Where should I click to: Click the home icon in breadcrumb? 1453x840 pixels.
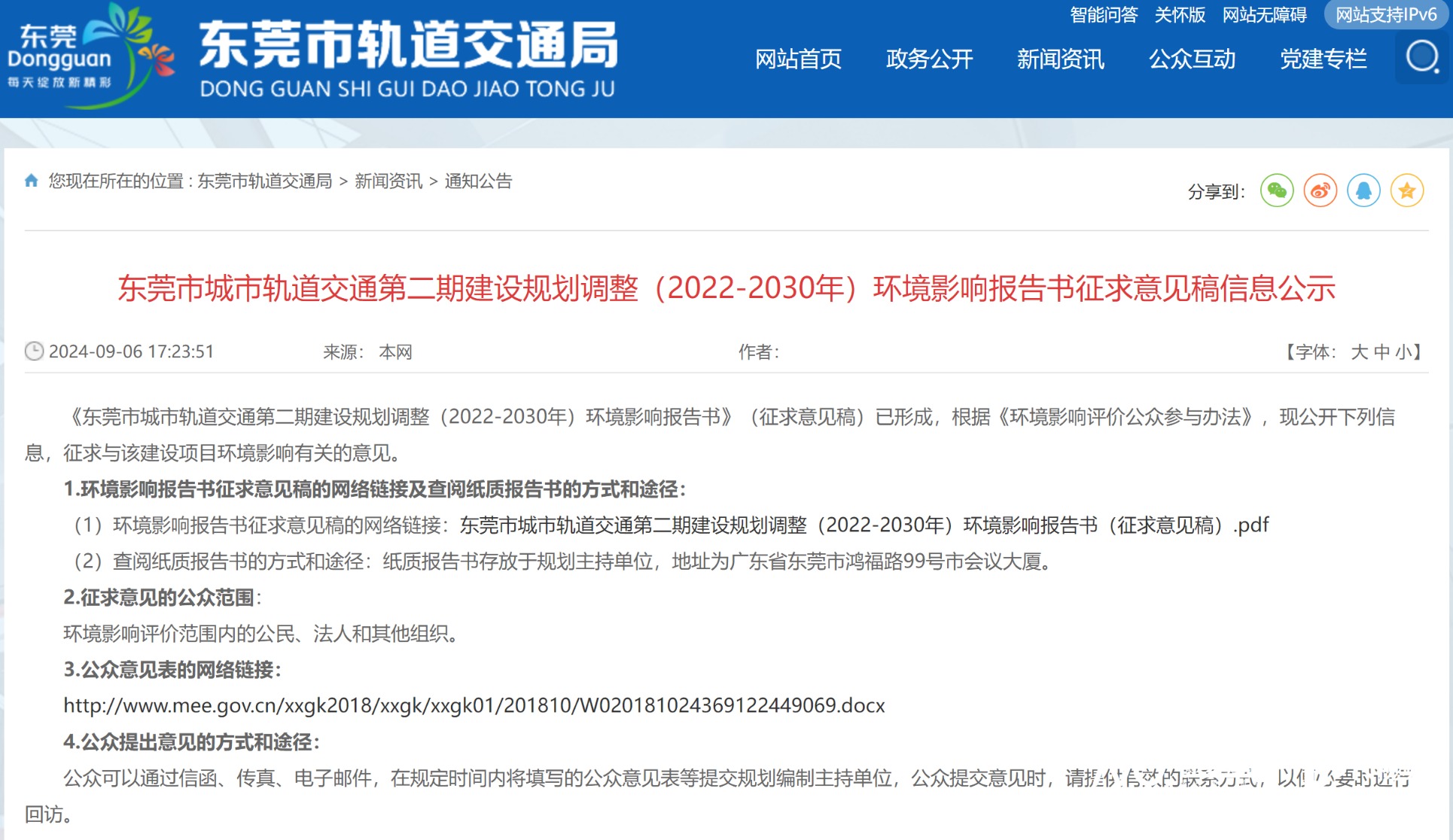point(31,181)
